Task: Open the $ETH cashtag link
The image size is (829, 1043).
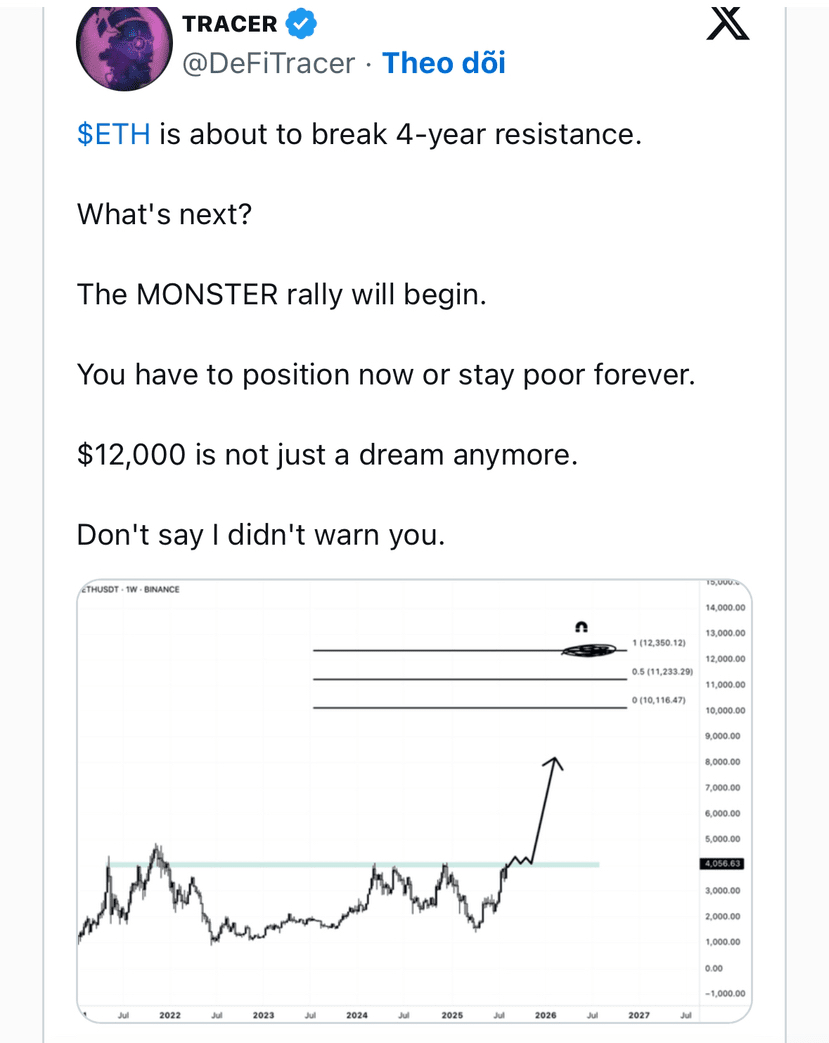Action: pyautogui.click(x=114, y=134)
